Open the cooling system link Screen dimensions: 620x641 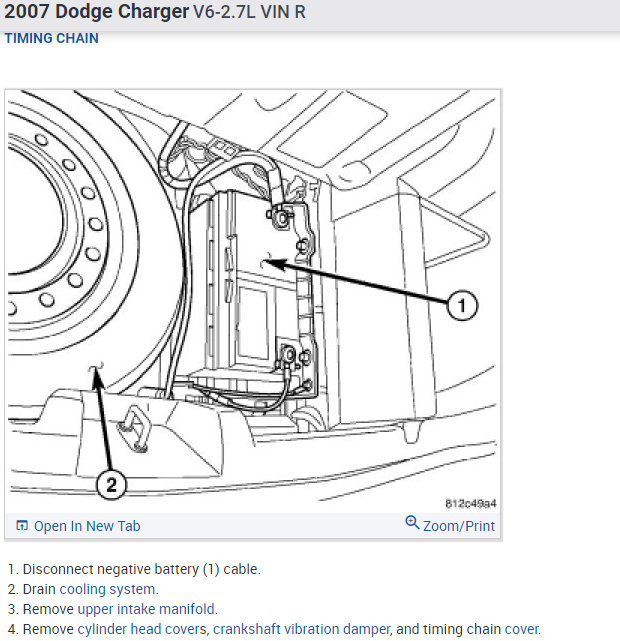[107, 589]
